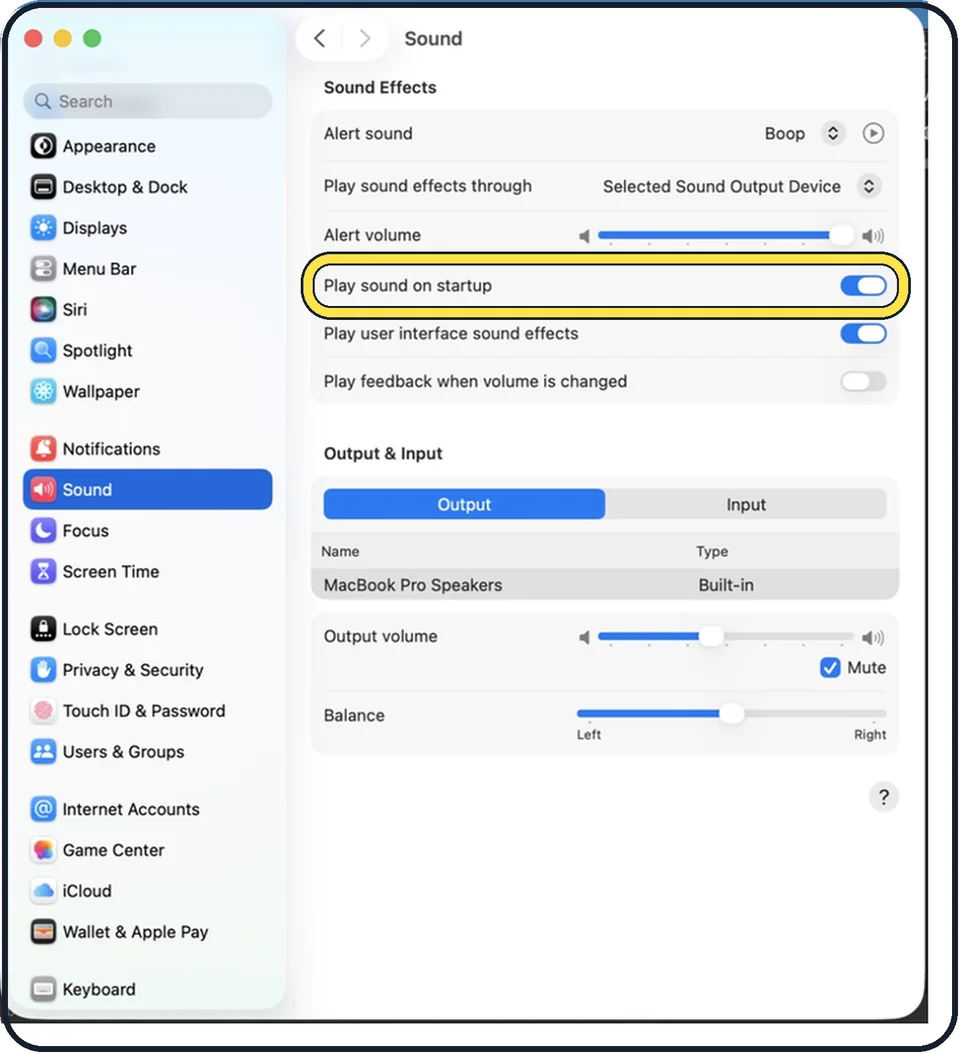
Task: Click the loud speaker icon beside Output volume
Action: 873,637
